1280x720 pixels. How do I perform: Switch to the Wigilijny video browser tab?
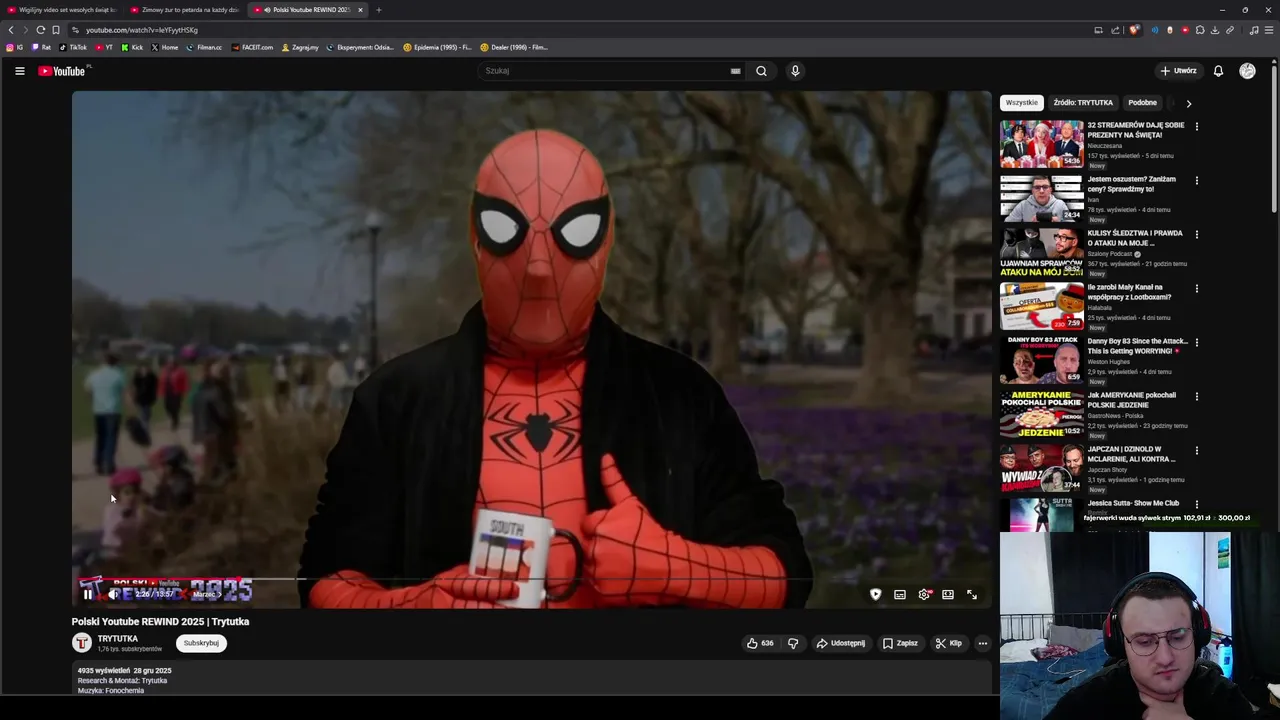[x=63, y=10]
